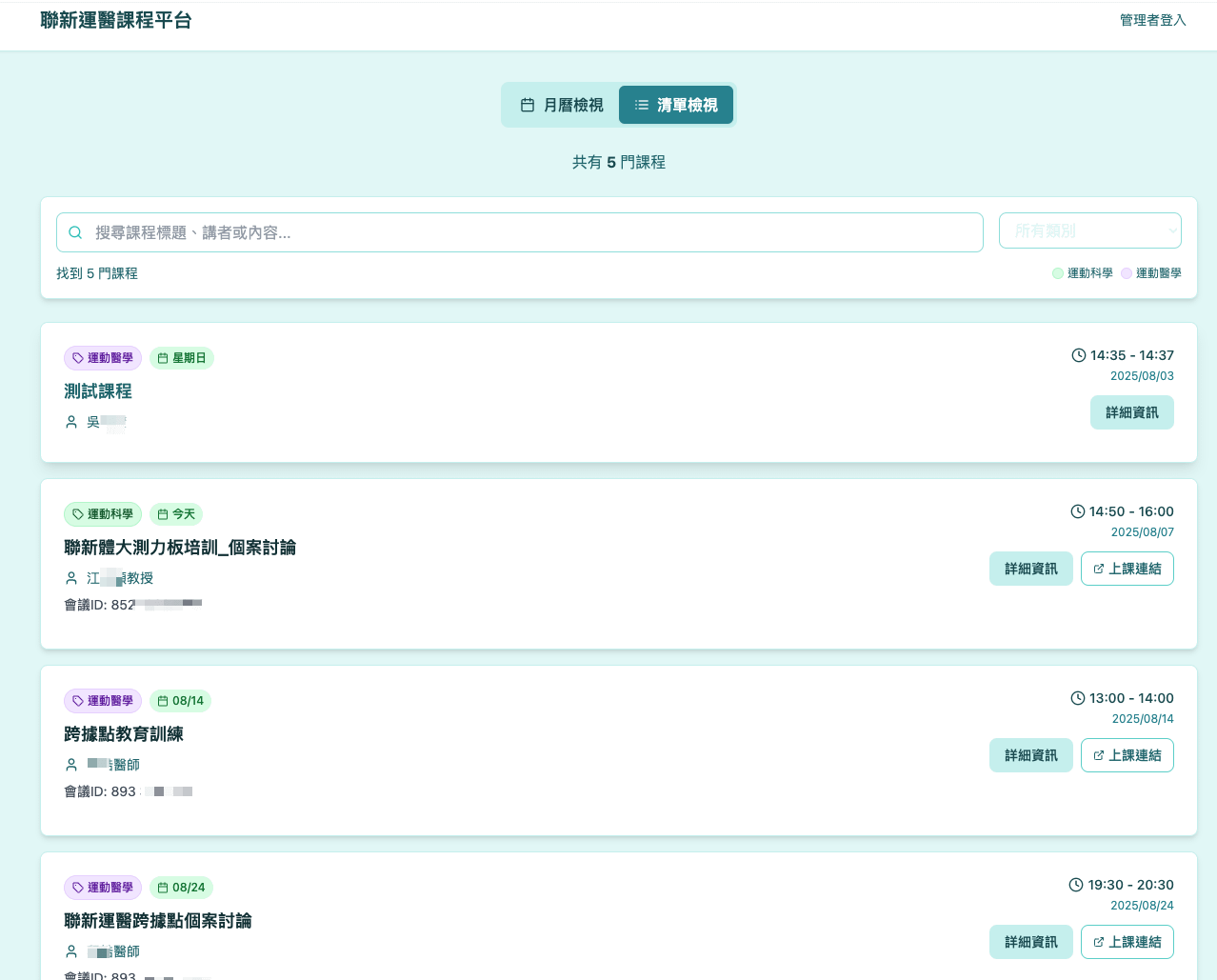Click the tag icon on 測試課程 card
Screen dimensions: 1217x980
coord(78,358)
